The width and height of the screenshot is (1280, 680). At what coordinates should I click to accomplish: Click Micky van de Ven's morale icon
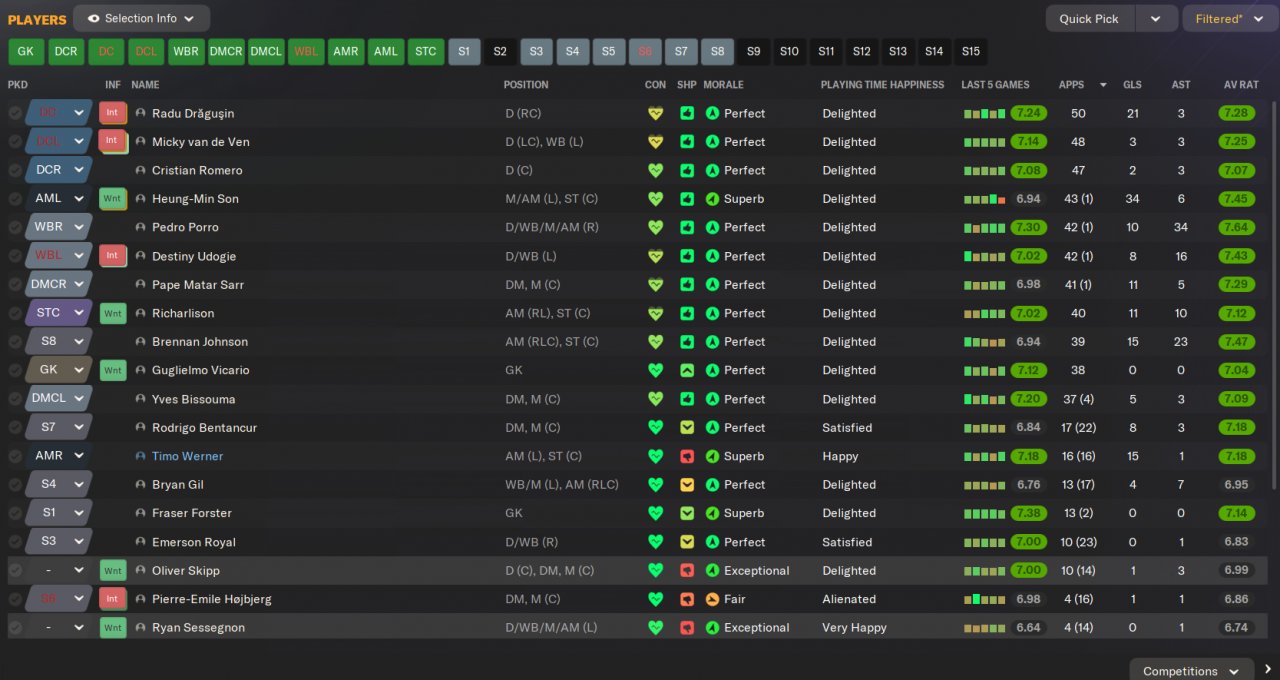pos(712,142)
